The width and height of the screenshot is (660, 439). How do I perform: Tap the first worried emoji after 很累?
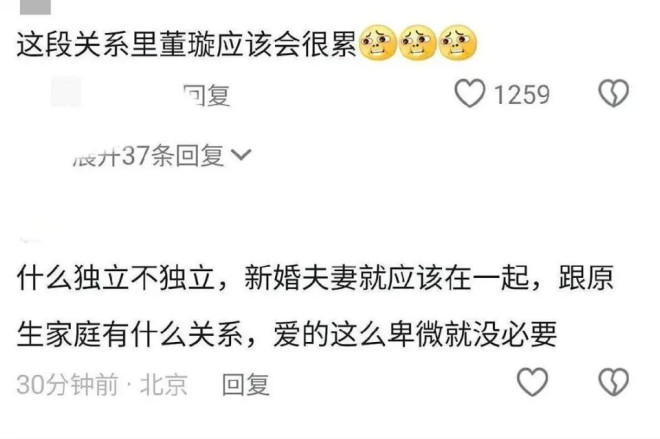[x=378, y=43]
